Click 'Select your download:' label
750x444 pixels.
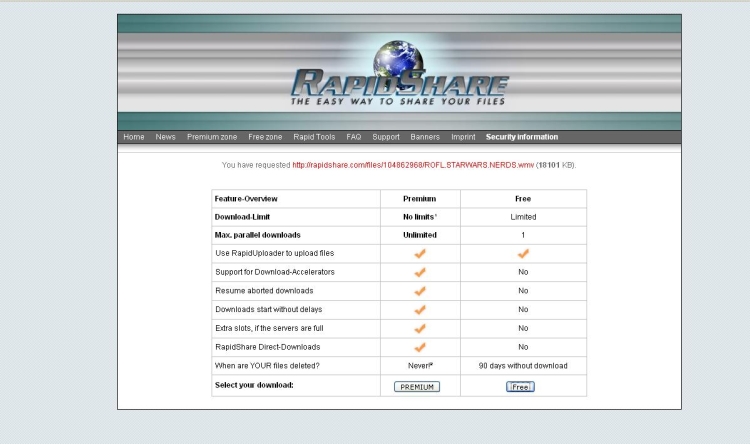[x=254, y=385]
